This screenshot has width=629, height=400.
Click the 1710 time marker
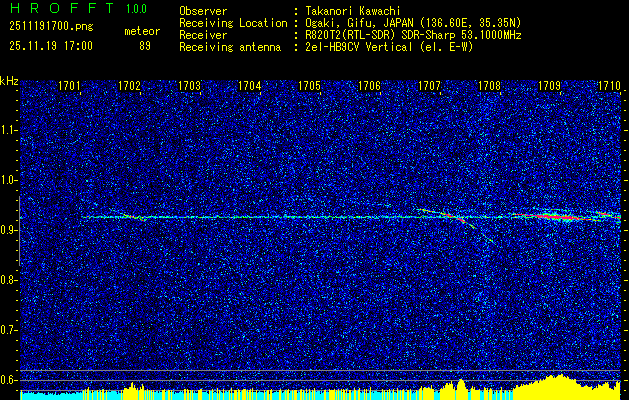point(609,86)
